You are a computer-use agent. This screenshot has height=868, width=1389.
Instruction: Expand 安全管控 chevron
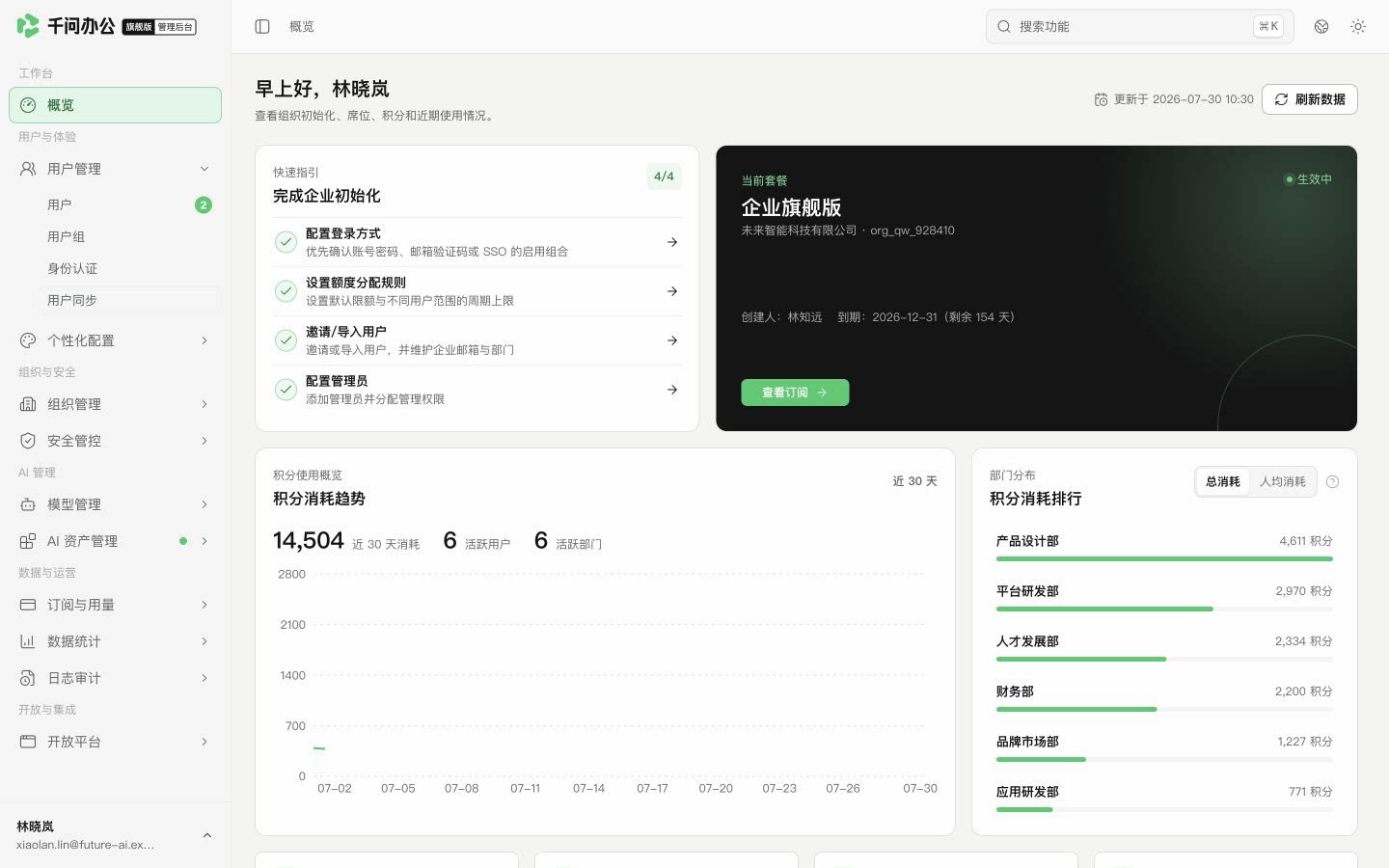pos(204,441)
